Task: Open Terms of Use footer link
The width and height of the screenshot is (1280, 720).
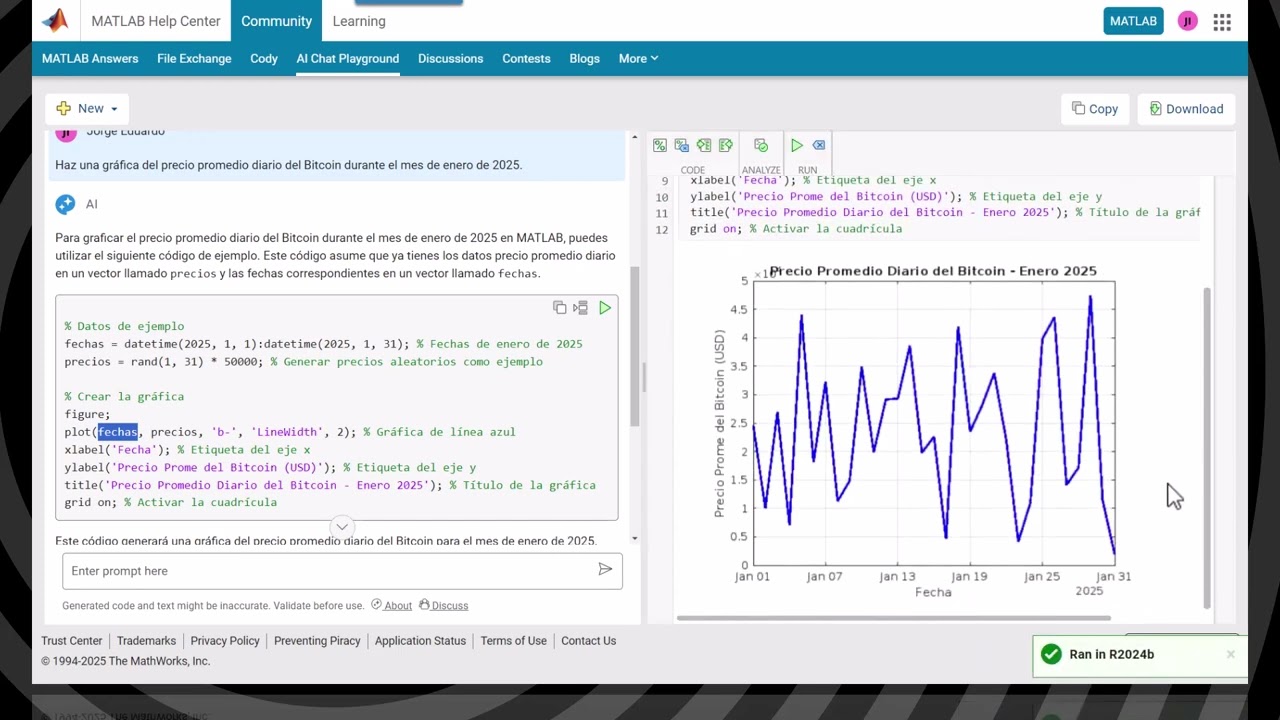Action: click(513, 640)
